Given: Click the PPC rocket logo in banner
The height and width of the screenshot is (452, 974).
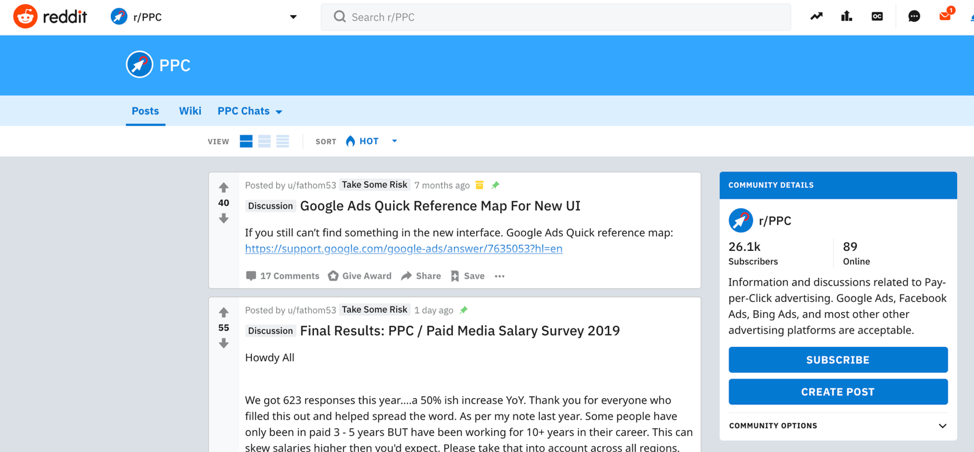Looking at the screenshot, I should click(x=139, y=65).
